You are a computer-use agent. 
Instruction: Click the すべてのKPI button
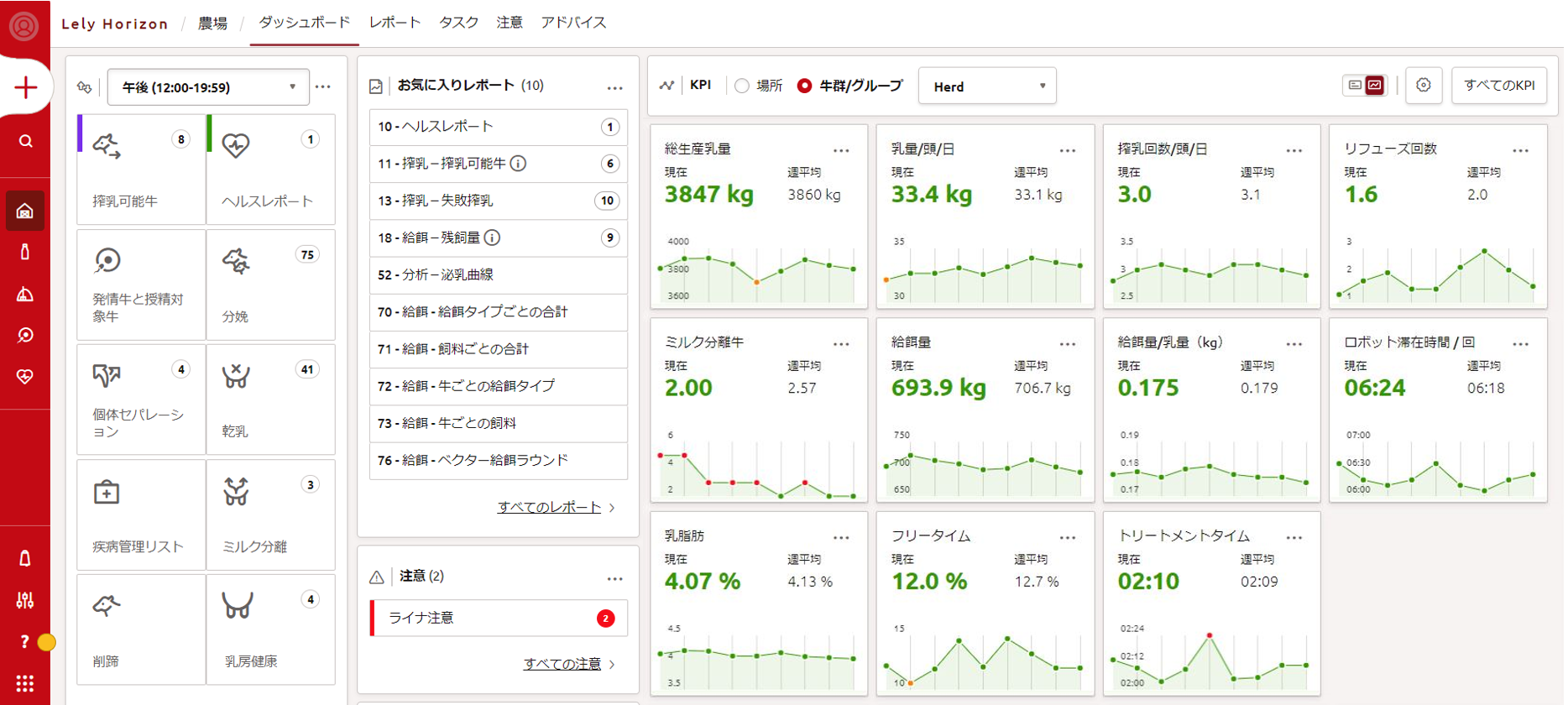(1499, 85)
